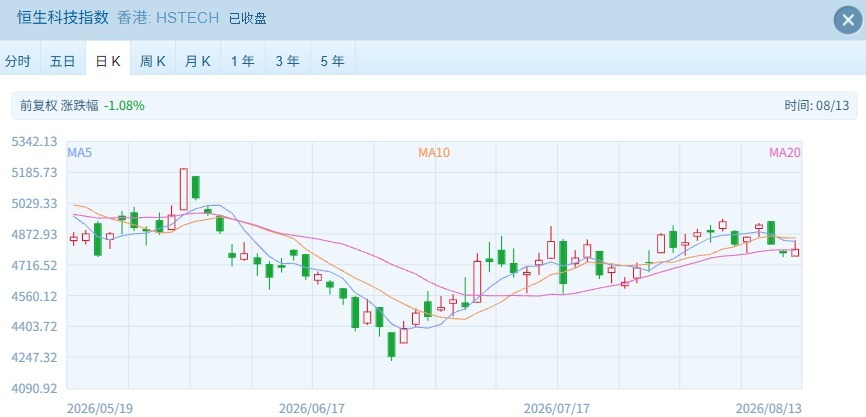Open the 月K monthly chart tab
Image resolution: width=866 pixels, height=417 pixels.
pyautogui.click(x=198, y=61)
